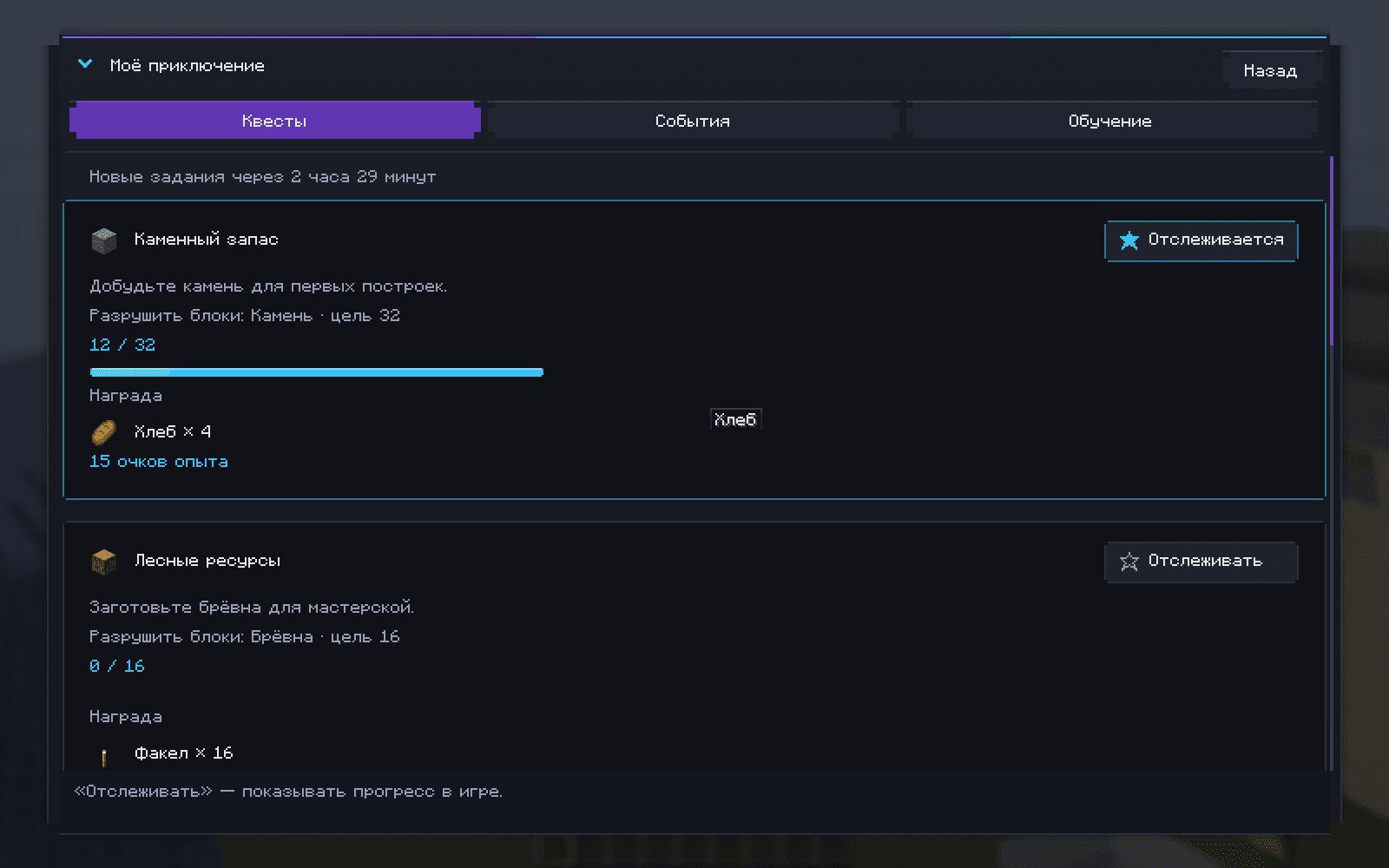This screenshot has width=1389, height=868.
Task: Click the Каменный запас progress bar
Action: (317, 372)
